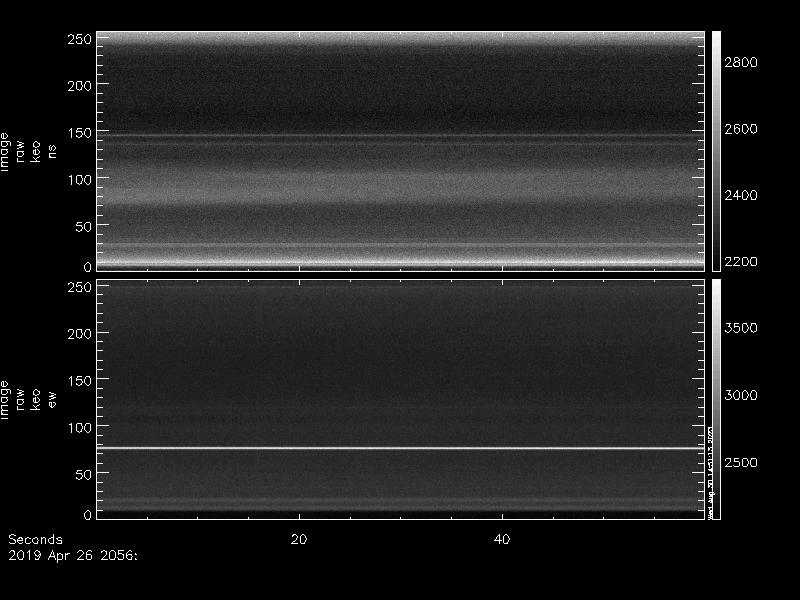Click the '200' tick of the ew keogram

pos(79,334)
